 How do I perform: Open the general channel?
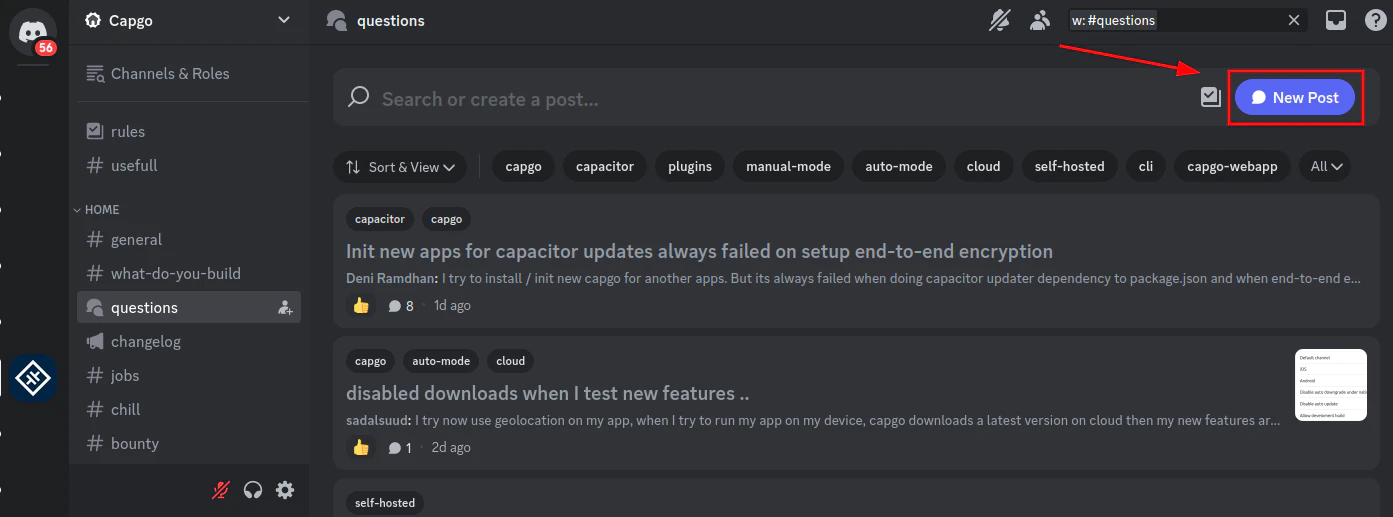point(136,240)
